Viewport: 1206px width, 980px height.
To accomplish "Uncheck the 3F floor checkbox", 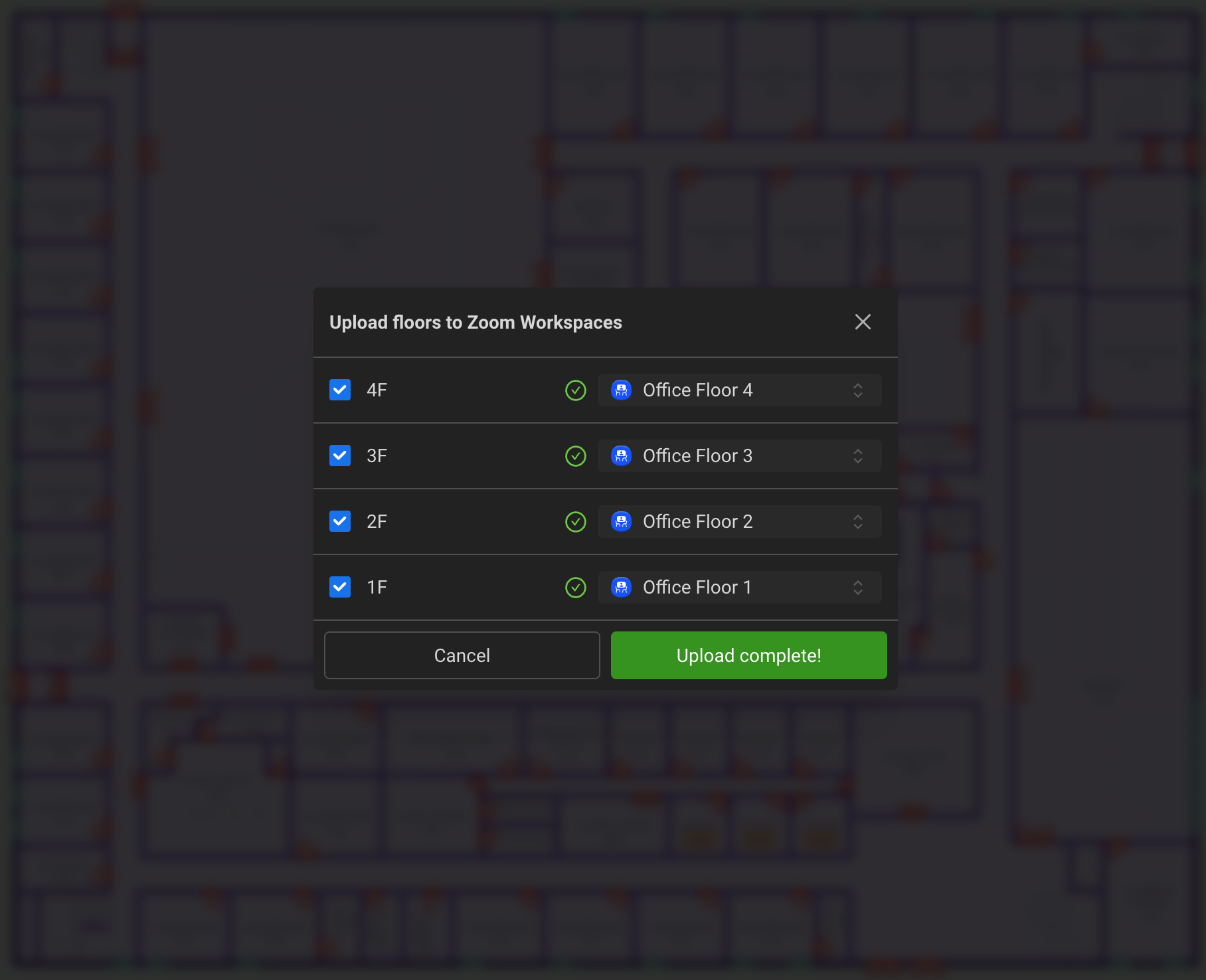I will [x=340, y=456].
